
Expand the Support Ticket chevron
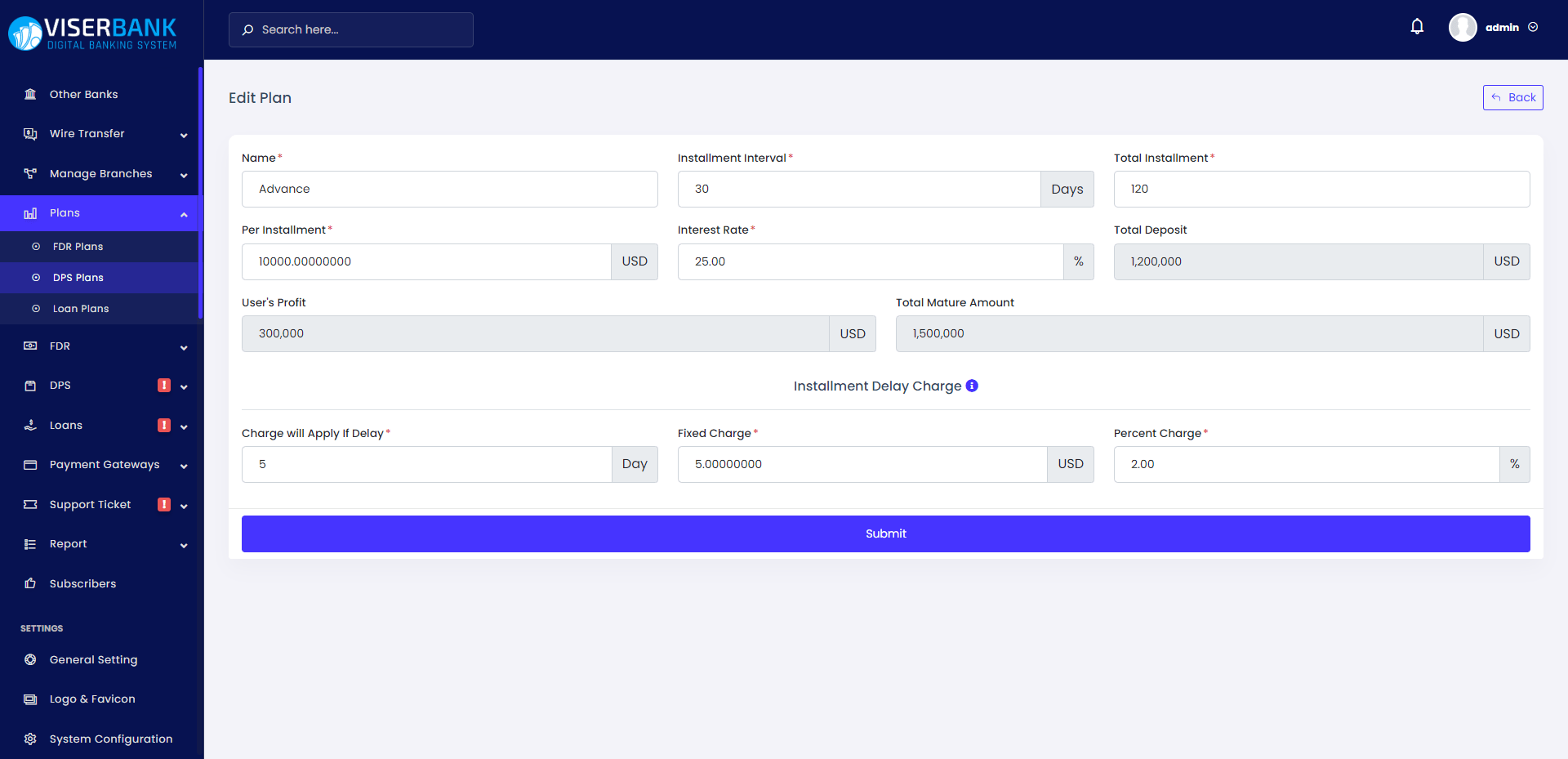[184, 506]
